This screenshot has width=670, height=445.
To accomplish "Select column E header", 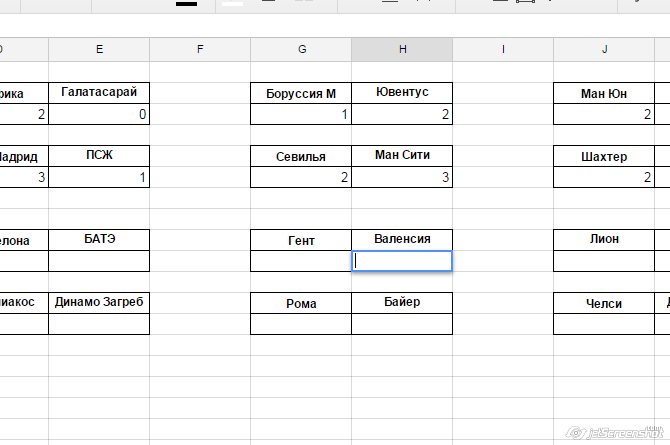I will [99, 49].
